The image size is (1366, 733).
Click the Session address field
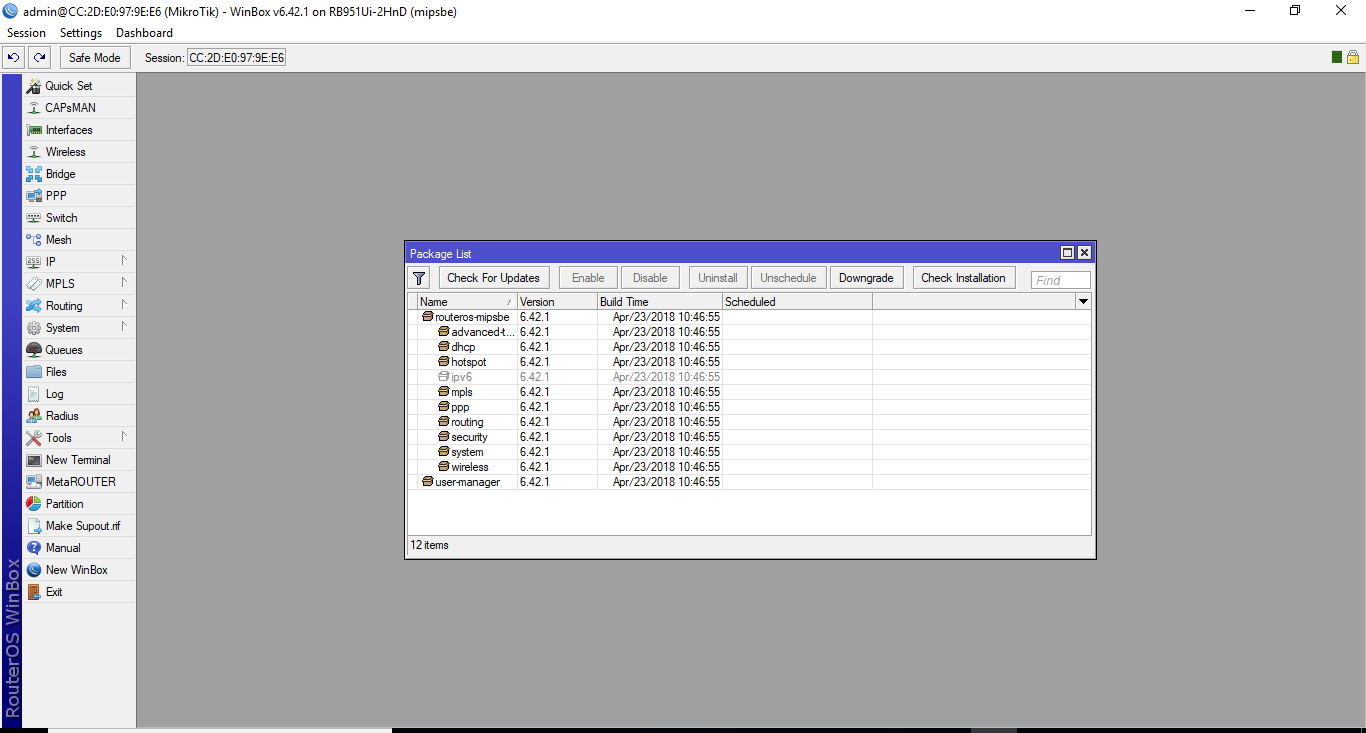(x=237, y=58)
